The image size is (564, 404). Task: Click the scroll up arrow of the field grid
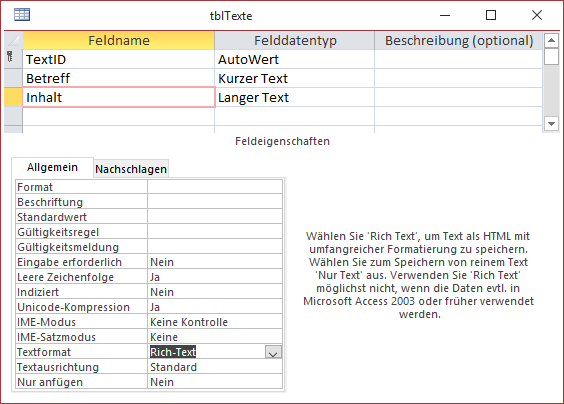click(x=551, y=40)
